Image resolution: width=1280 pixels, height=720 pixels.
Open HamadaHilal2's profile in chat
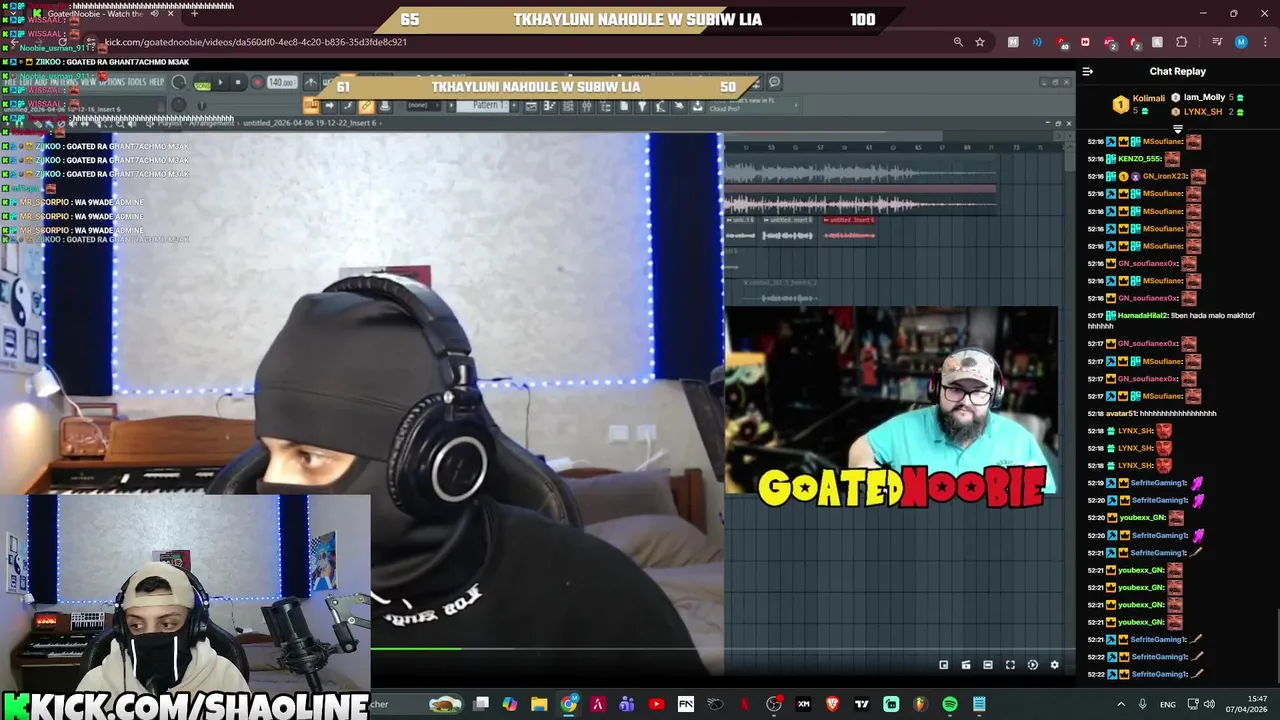pos(1144,316)
